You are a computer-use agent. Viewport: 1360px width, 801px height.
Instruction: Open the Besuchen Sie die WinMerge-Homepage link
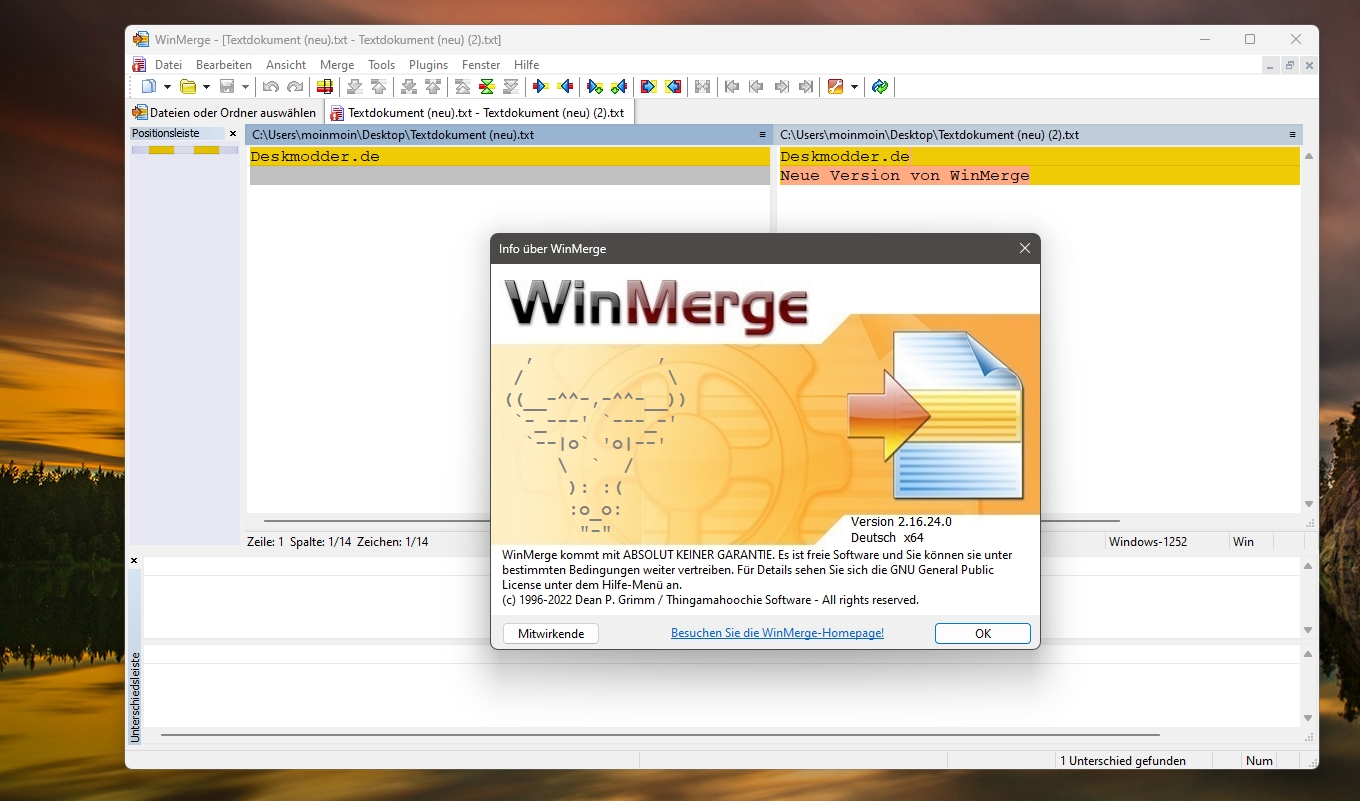pos(777,633)
